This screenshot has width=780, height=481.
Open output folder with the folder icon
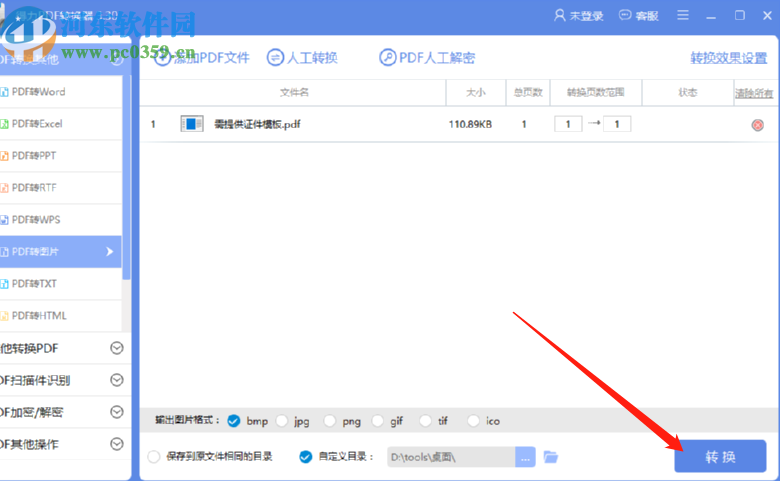[551, 457]
